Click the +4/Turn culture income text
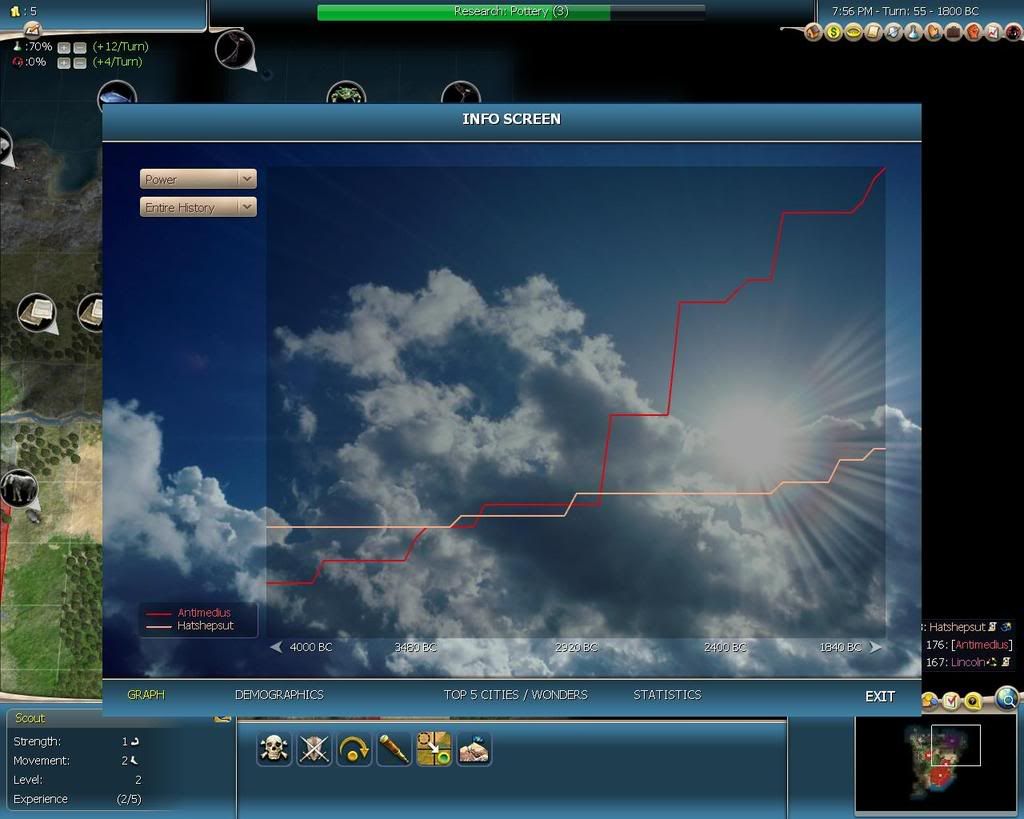The height and width of the screenshot is (819, 1024). [x=118, y=62]
